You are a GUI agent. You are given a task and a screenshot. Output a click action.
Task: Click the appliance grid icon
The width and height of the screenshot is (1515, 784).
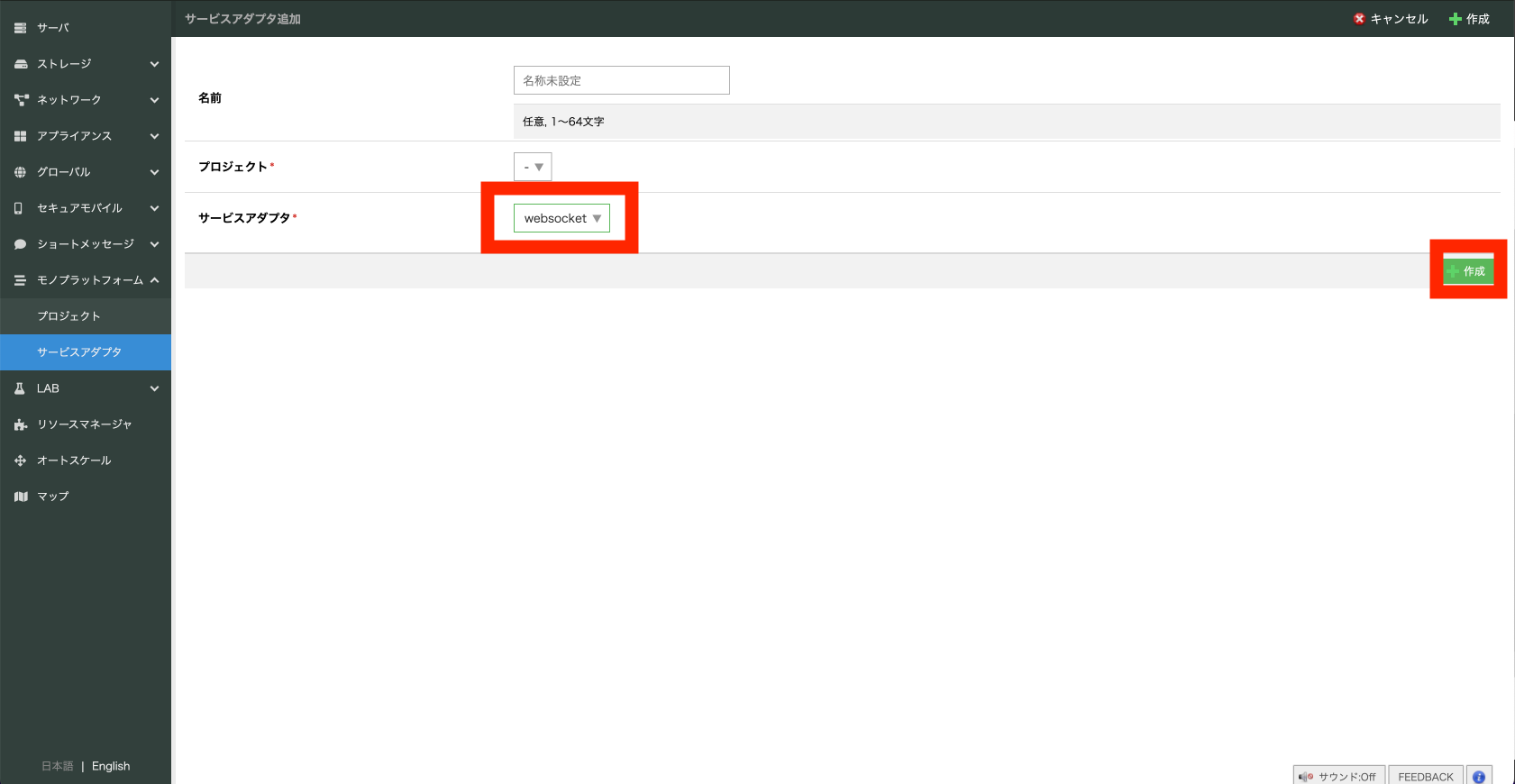20,136
